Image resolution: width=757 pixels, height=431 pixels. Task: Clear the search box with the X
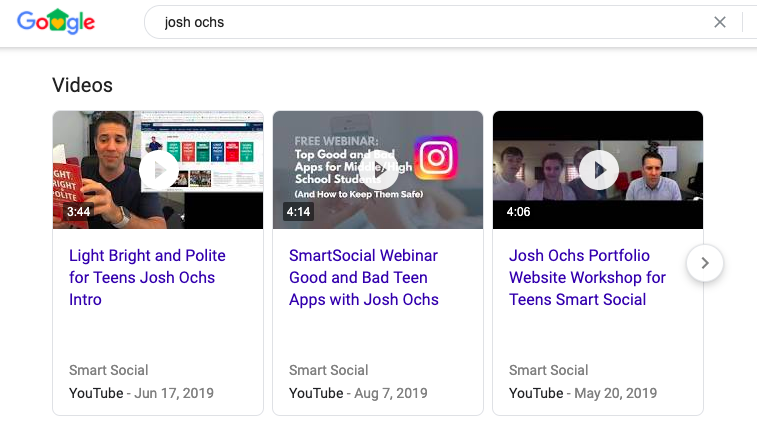pyautogui.click(x=720, y=22)
